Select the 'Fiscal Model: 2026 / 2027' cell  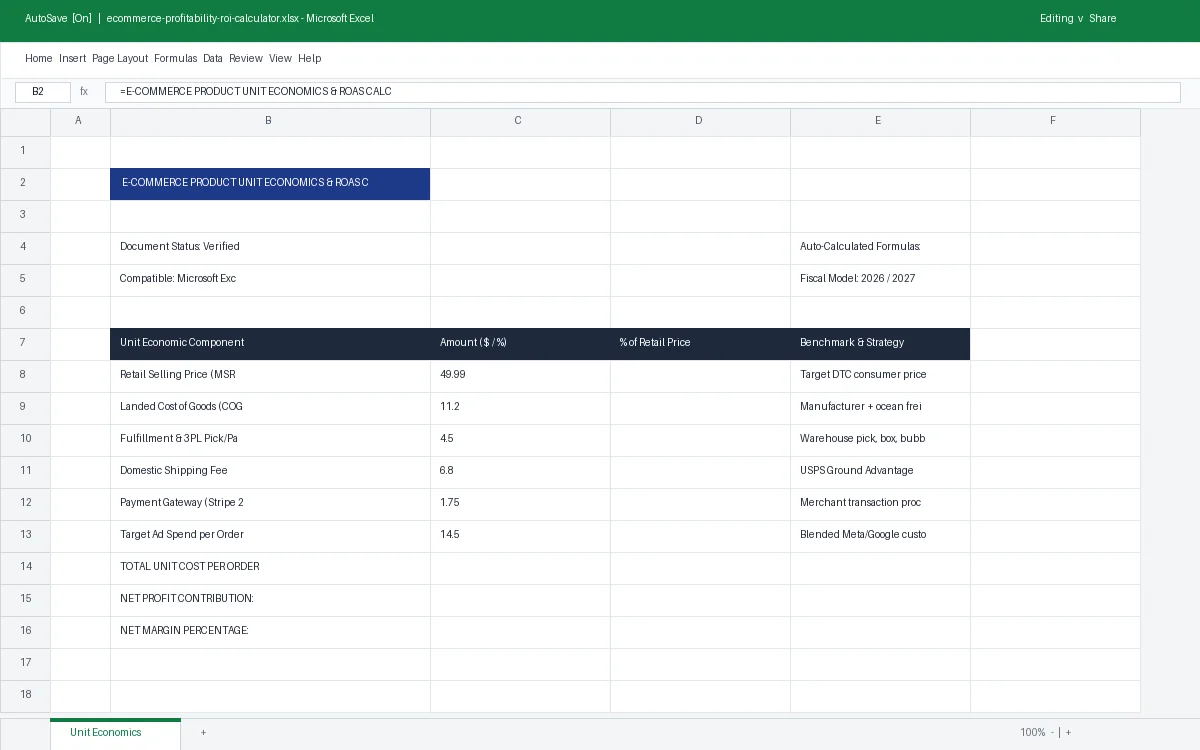pyautogui.click(x=880, y=279)
